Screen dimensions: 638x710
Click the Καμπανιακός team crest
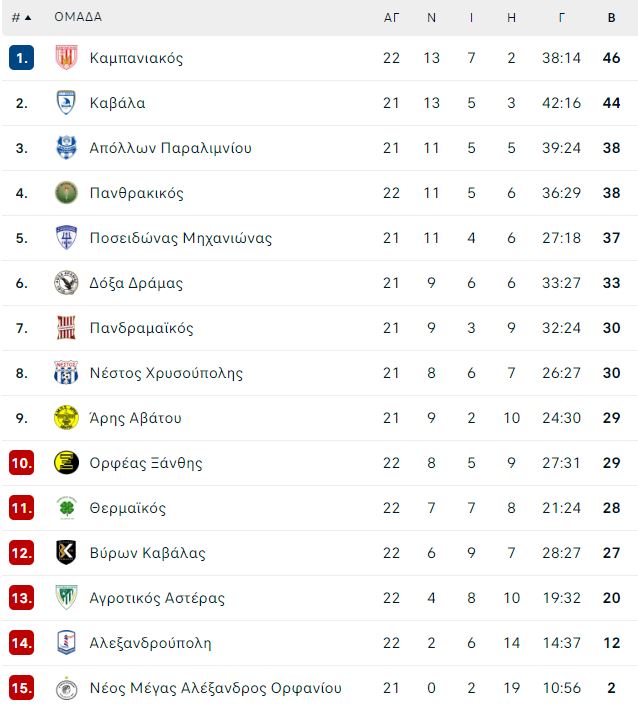coord(66,58)
